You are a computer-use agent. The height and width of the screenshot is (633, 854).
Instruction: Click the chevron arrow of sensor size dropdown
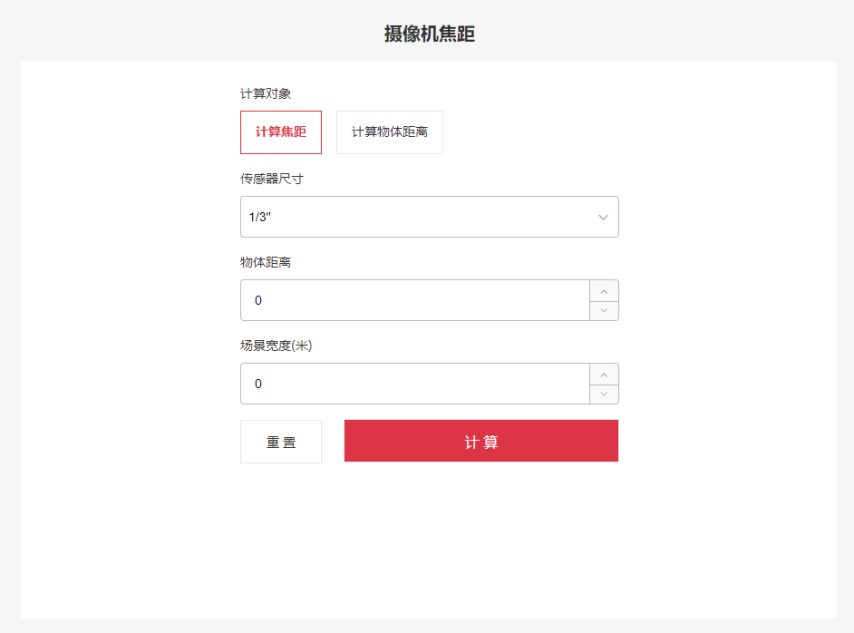[603, 217]
